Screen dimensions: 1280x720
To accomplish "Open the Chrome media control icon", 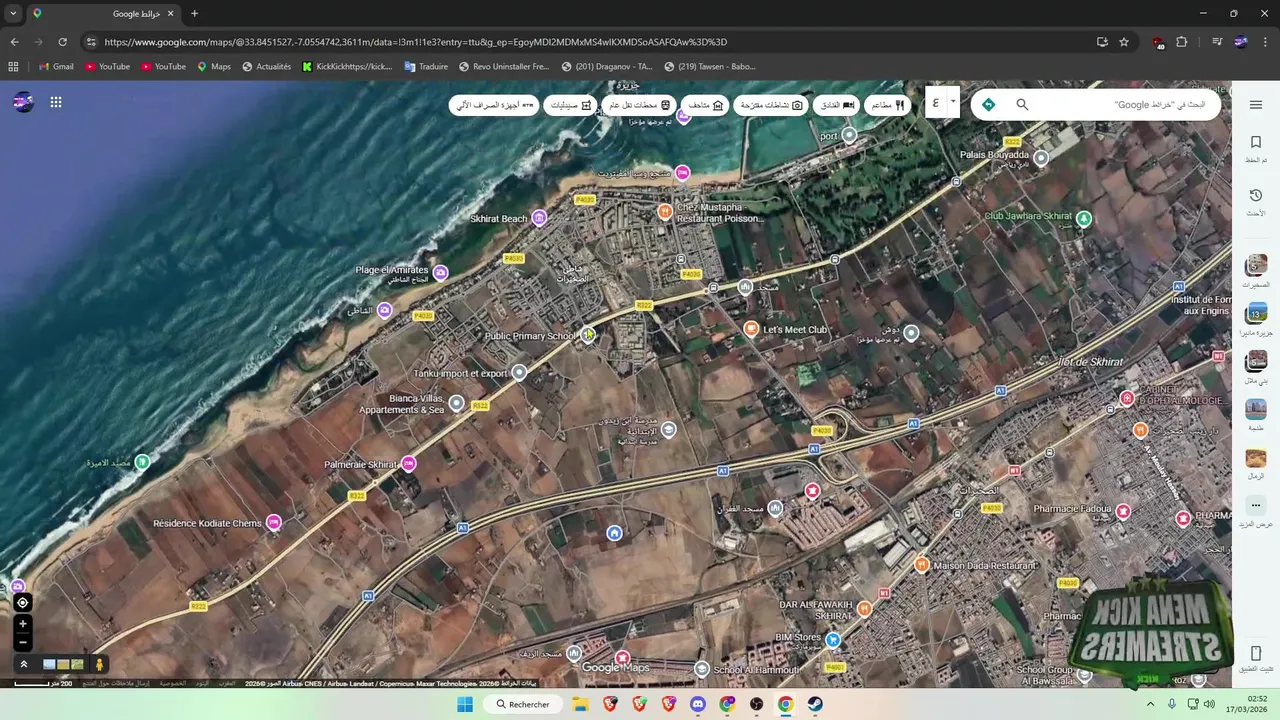I will [1217, 42].
